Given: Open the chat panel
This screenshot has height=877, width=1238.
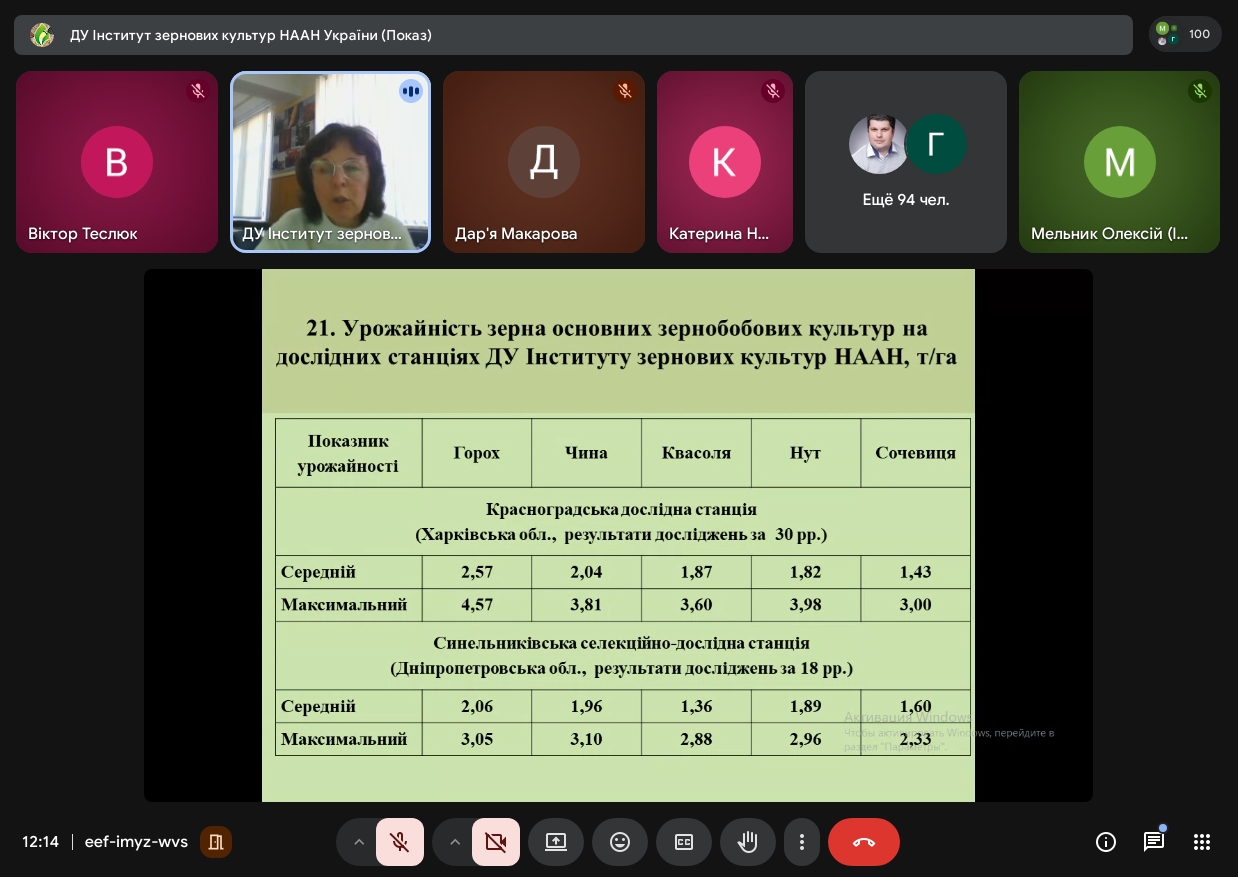Looking at the screenshot, I should pyautogui.click(x=1154, y=842).
